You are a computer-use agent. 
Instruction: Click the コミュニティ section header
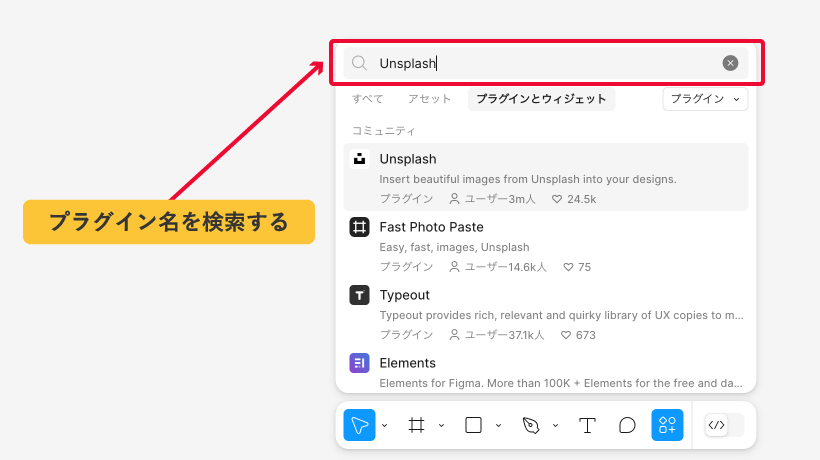pyautogui.click(x=383, y=131)
